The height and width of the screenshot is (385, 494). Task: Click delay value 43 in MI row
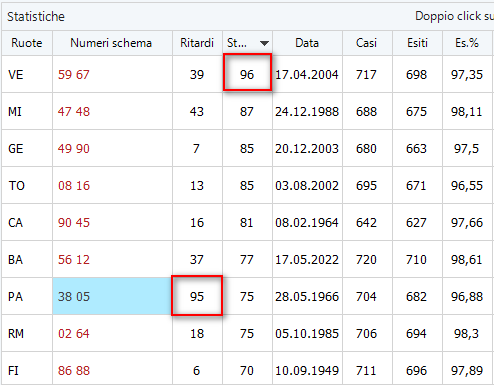197,111
